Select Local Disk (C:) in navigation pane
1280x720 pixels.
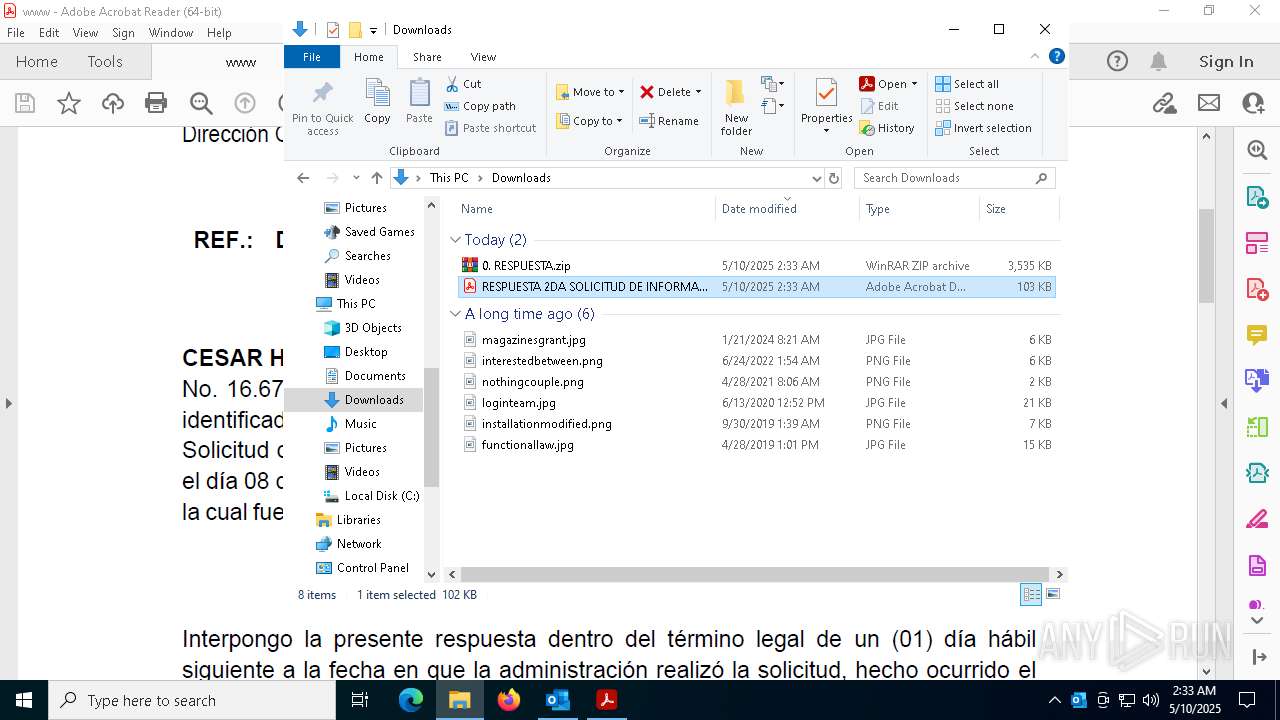[x=381, y=496]
